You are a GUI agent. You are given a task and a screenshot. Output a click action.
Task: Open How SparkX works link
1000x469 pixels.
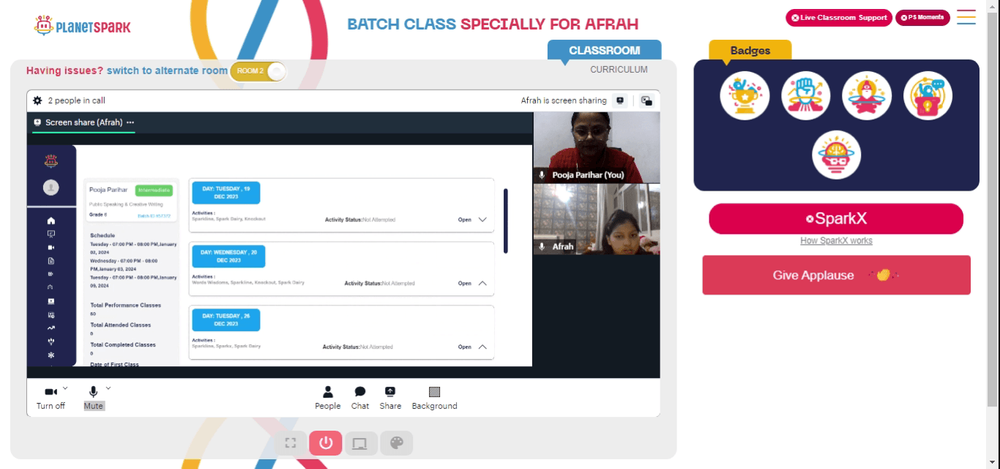pyautogui.click(x=836, y=241)
